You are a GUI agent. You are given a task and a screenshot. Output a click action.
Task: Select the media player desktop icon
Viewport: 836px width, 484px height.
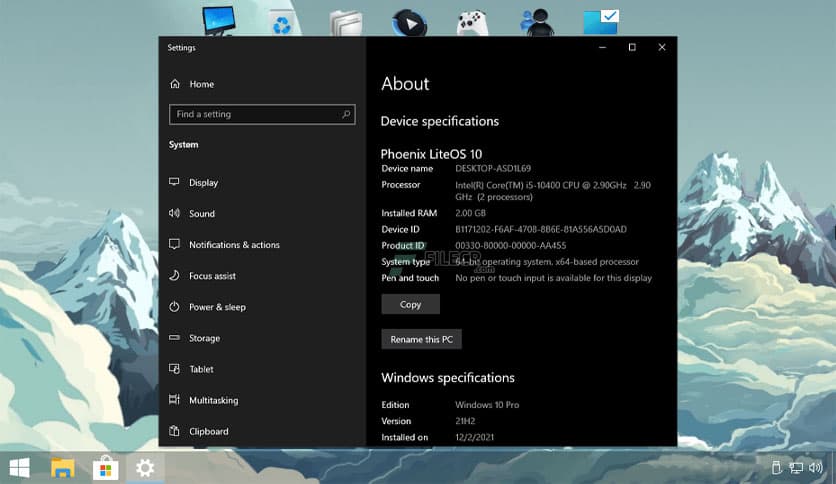point(409,23)
